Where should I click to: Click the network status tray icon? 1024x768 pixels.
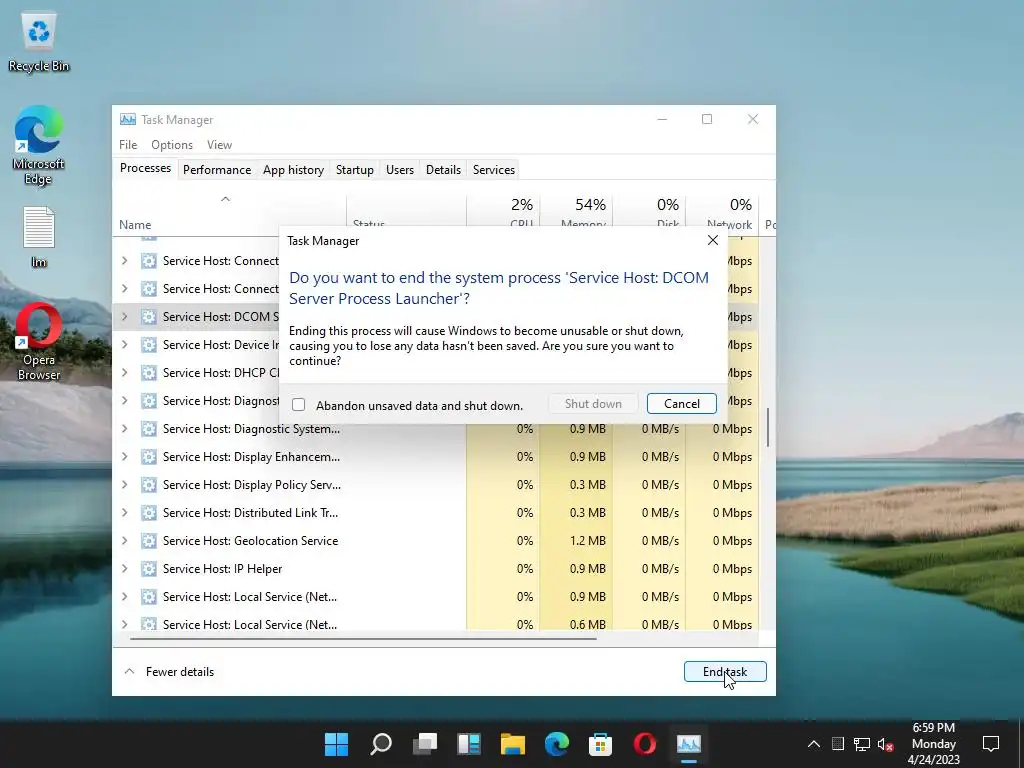tap(861, 744)
